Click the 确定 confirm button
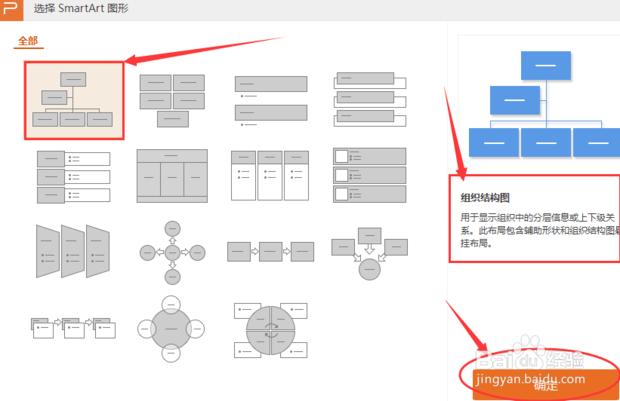620x401 pixels. pos(546,384)
